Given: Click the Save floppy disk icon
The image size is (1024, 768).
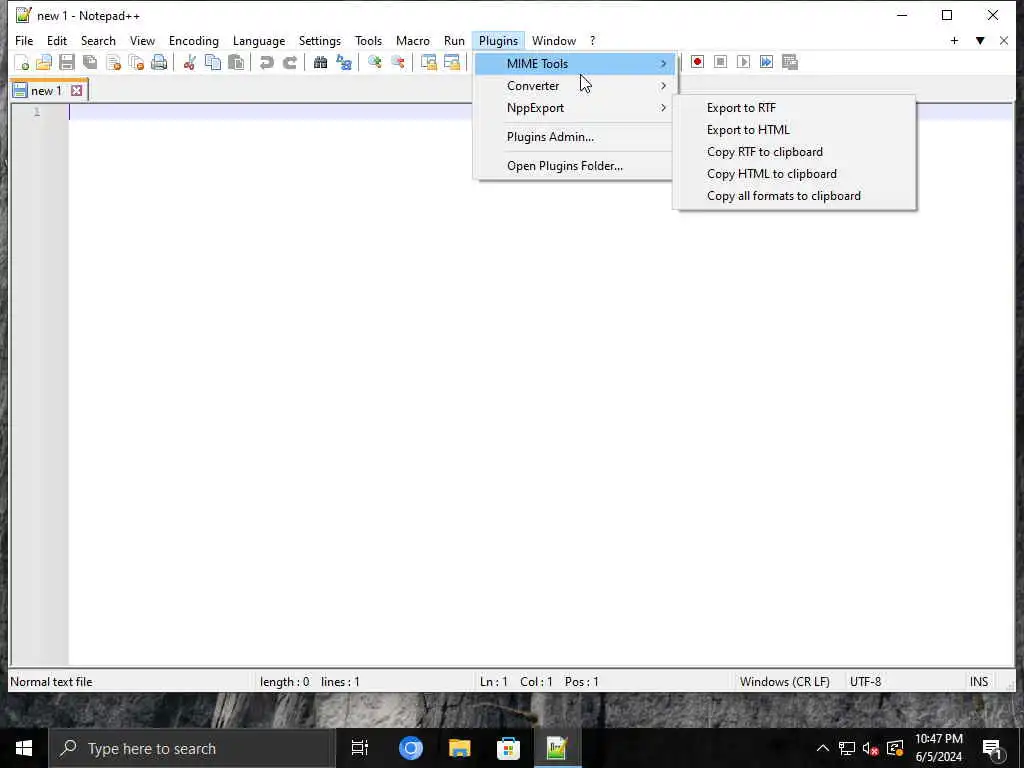Looking at the screenshot, I should (67, 63).
